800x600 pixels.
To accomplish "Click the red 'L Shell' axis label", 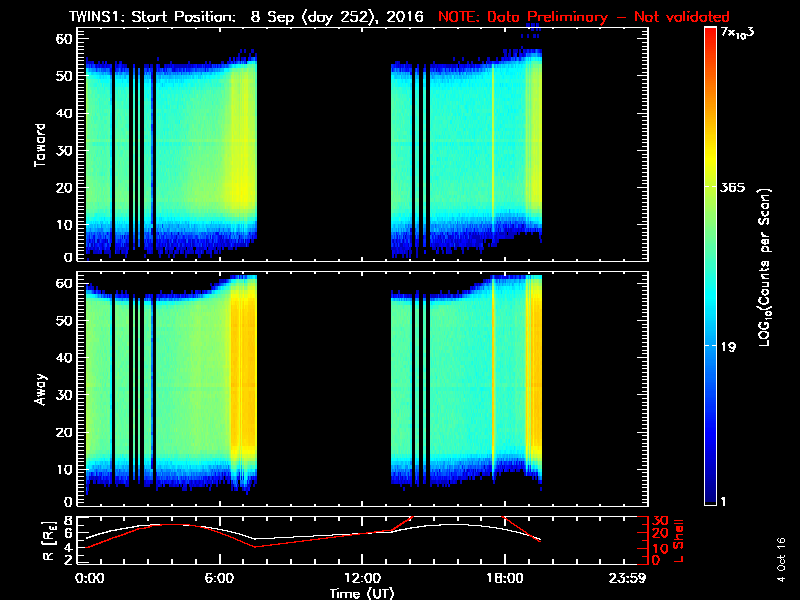I will 679,541.
